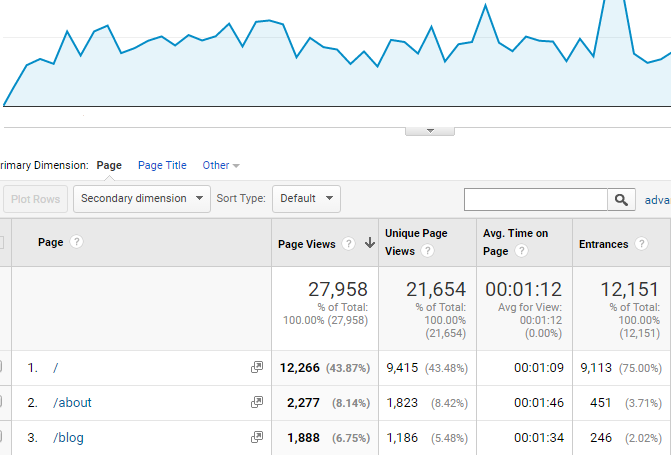
Task: Open the Secondary dimension dropdown
Action: (x=142, y=199)
